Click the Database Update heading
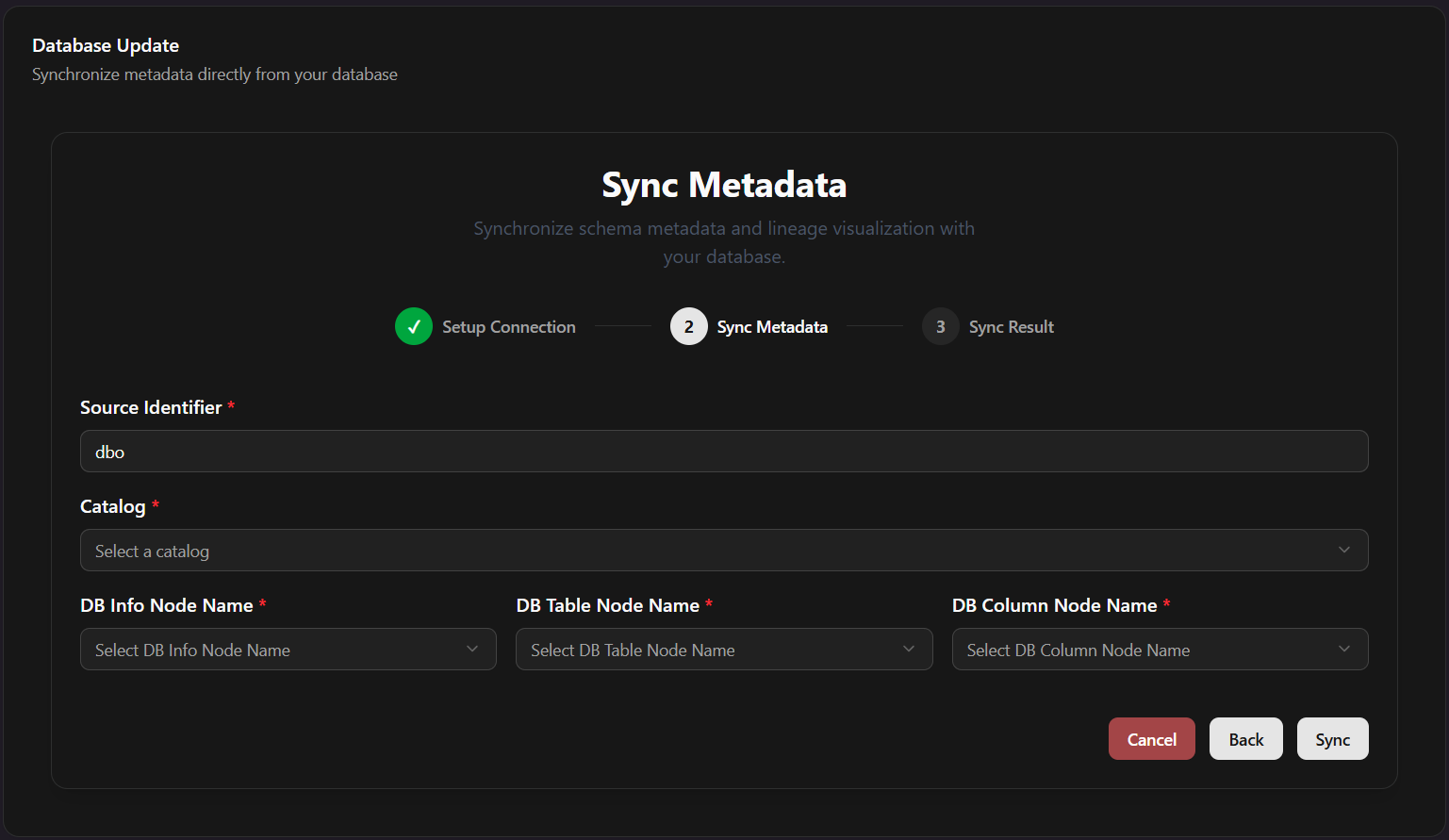Screen dimensions: 1449x840 (x=106, y=45)
